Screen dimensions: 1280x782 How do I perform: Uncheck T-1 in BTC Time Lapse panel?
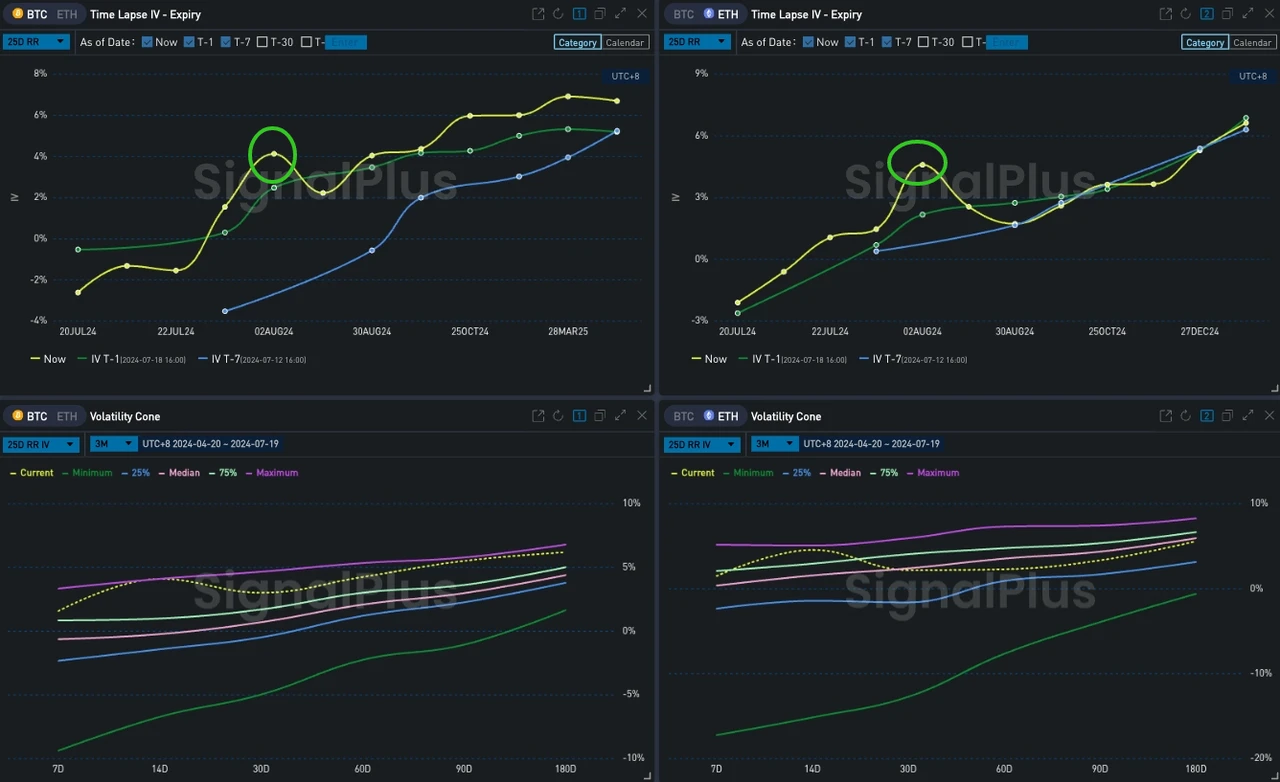[x=189, y=42]
